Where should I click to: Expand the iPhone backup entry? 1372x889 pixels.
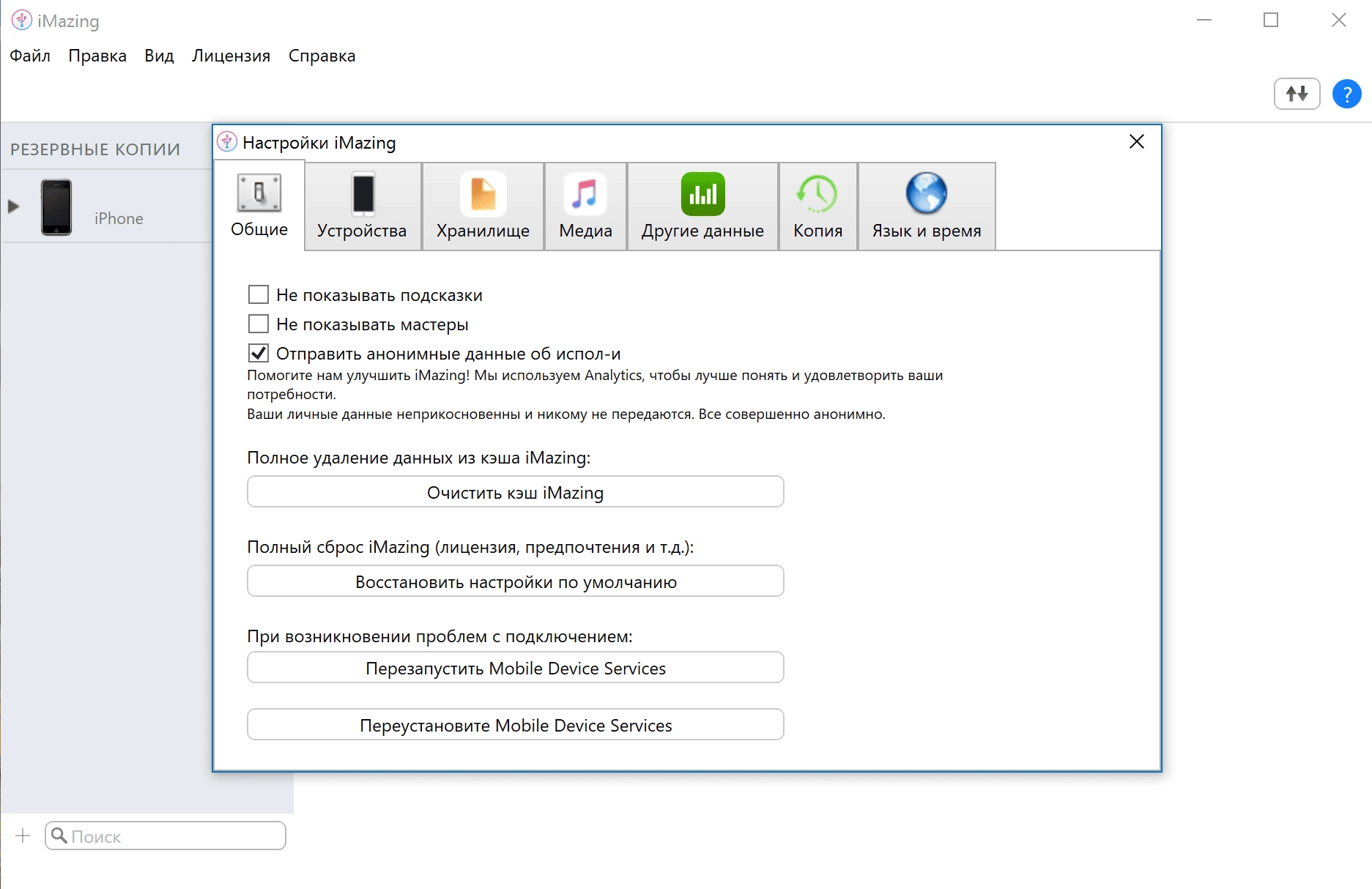(13, 207)
